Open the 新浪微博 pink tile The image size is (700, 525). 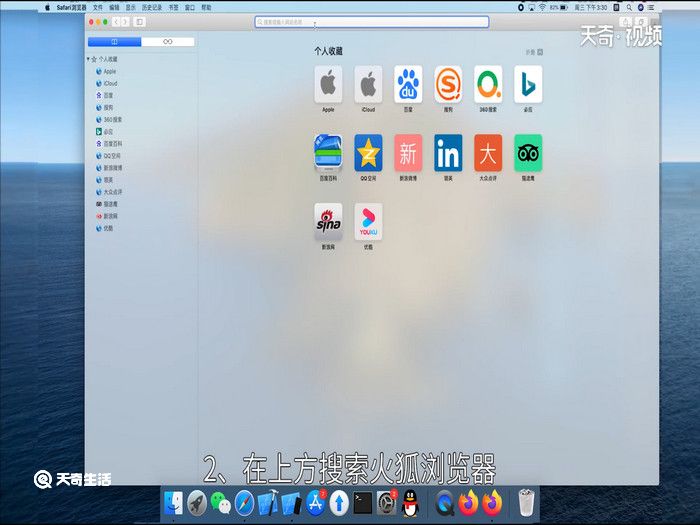408,153
